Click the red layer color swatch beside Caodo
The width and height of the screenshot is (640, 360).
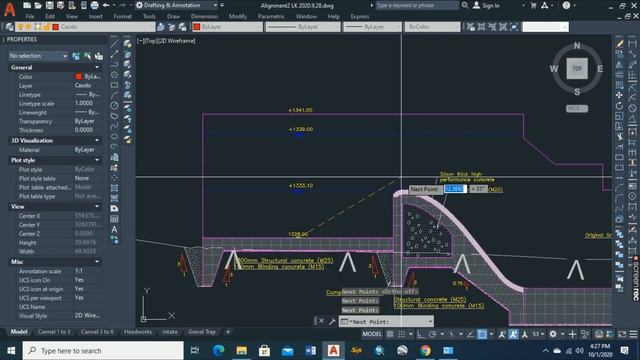[56, 27]
